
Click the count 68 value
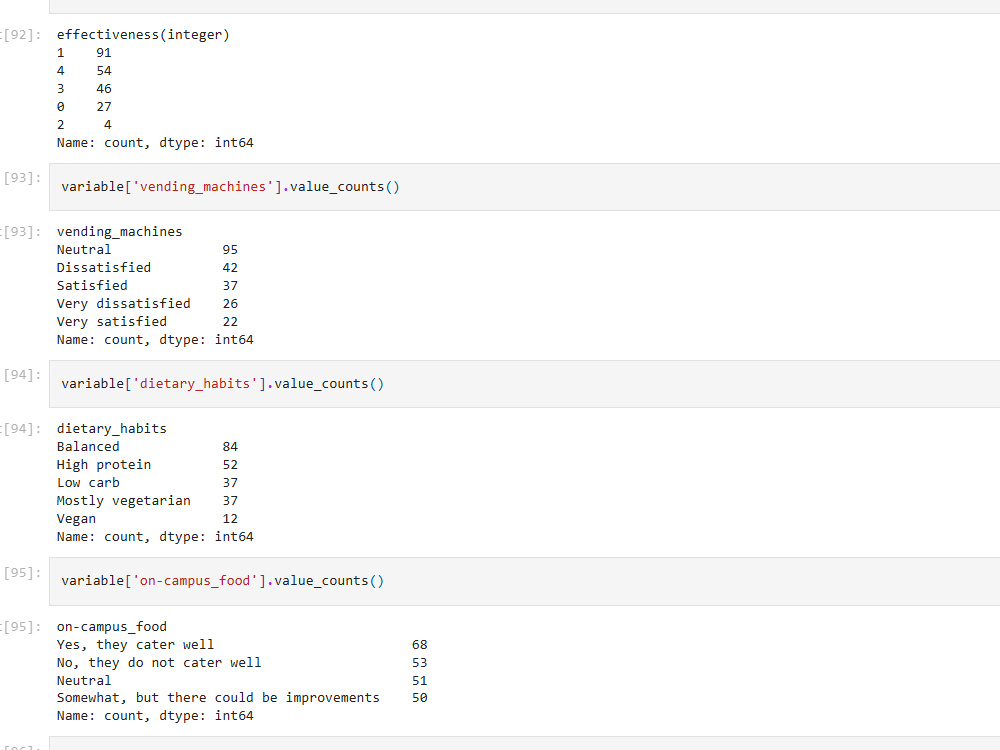click(420, 645)
